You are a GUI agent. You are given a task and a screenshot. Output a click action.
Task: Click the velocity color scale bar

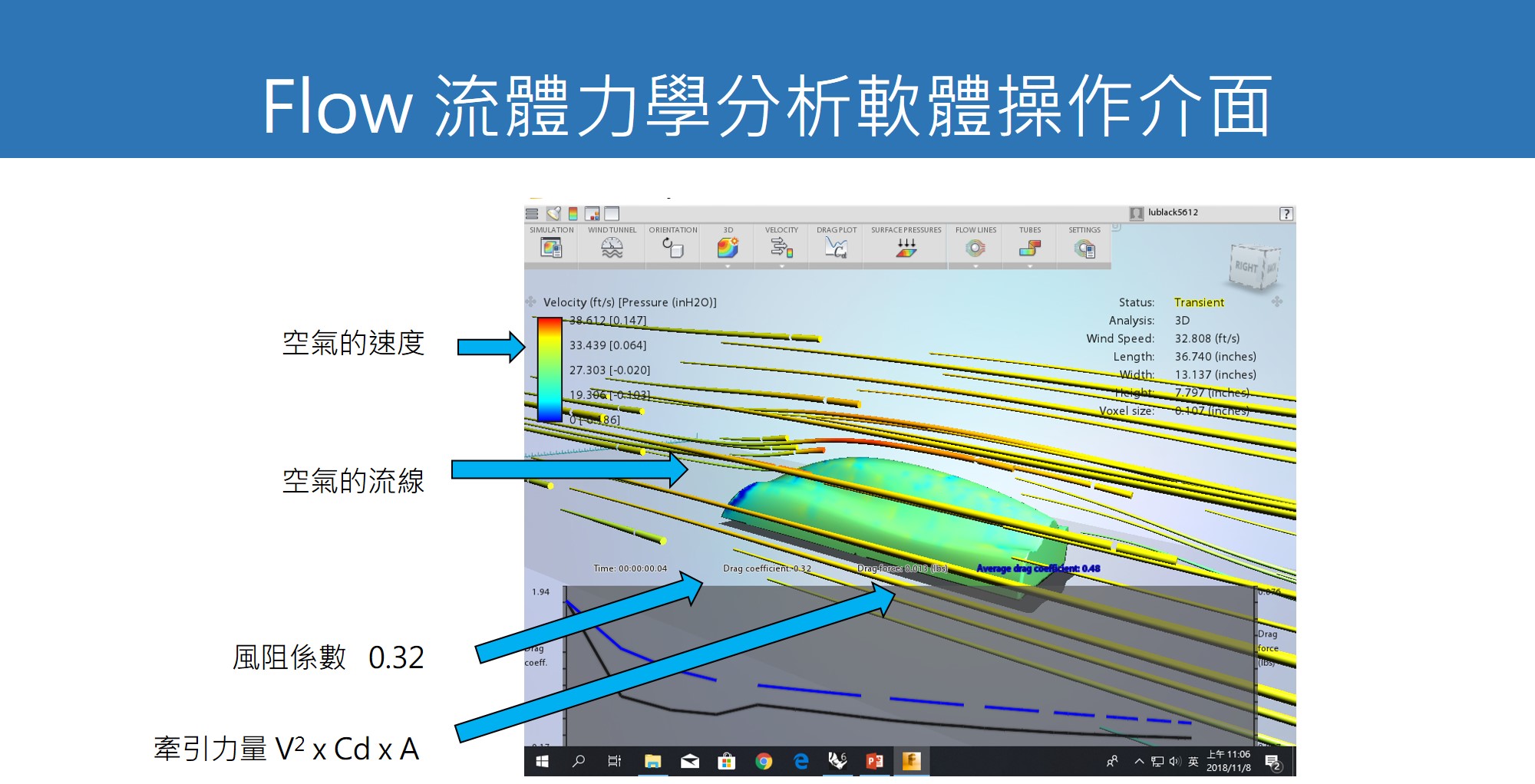pyautogui.click(x=550, y=369)
